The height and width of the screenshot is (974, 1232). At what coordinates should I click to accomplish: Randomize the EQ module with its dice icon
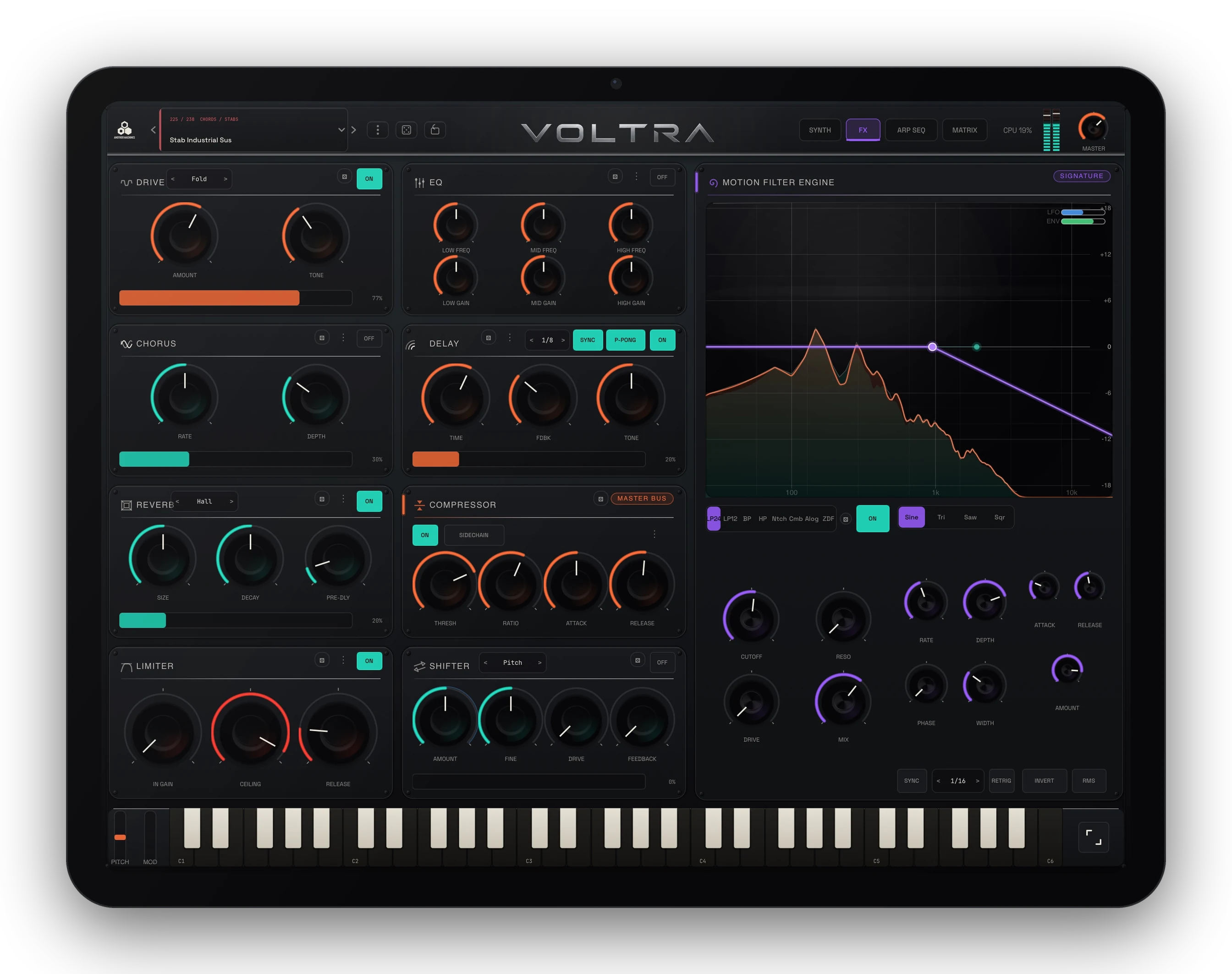615,177
